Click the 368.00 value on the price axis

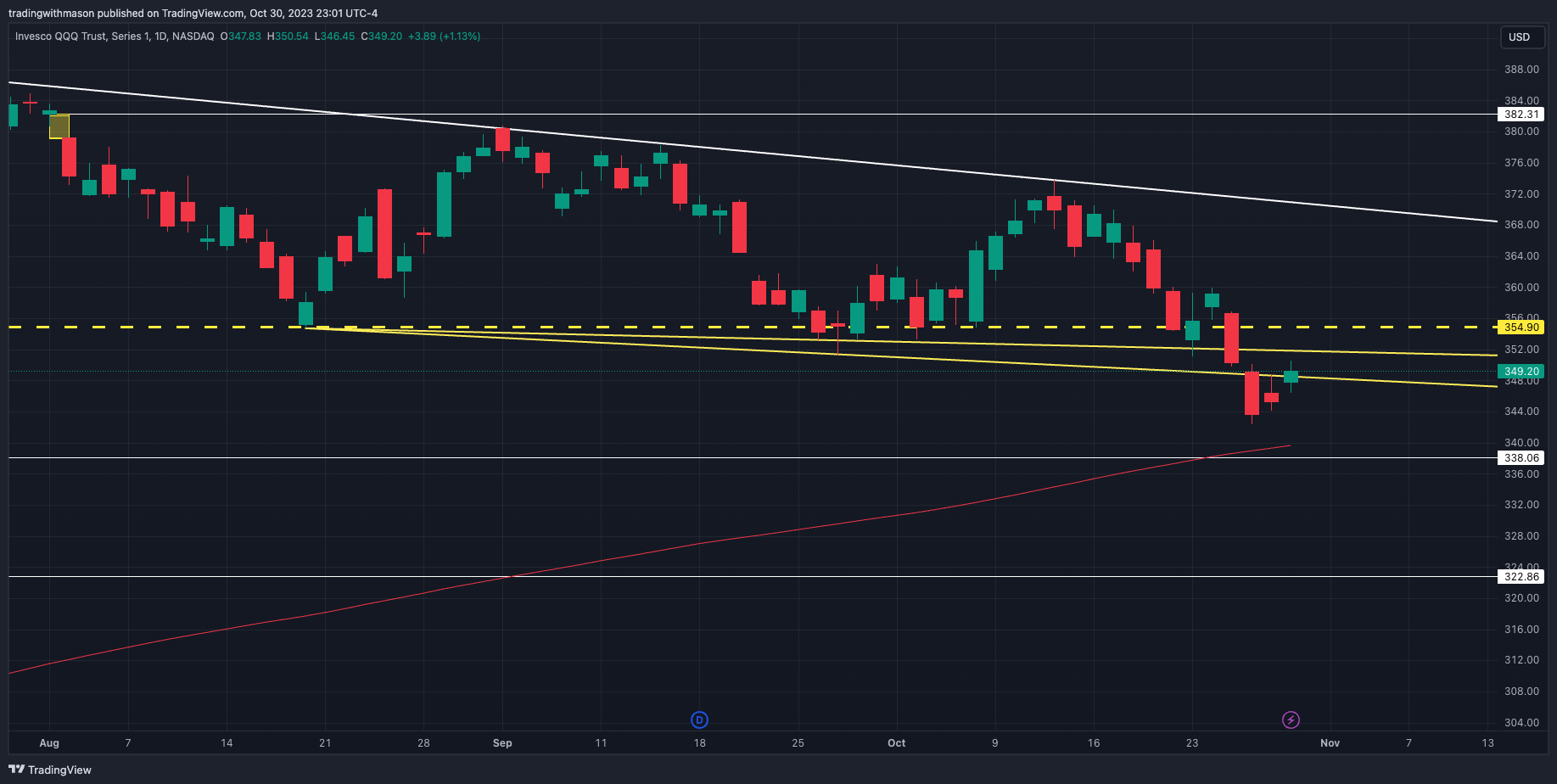pos(1521,225)
